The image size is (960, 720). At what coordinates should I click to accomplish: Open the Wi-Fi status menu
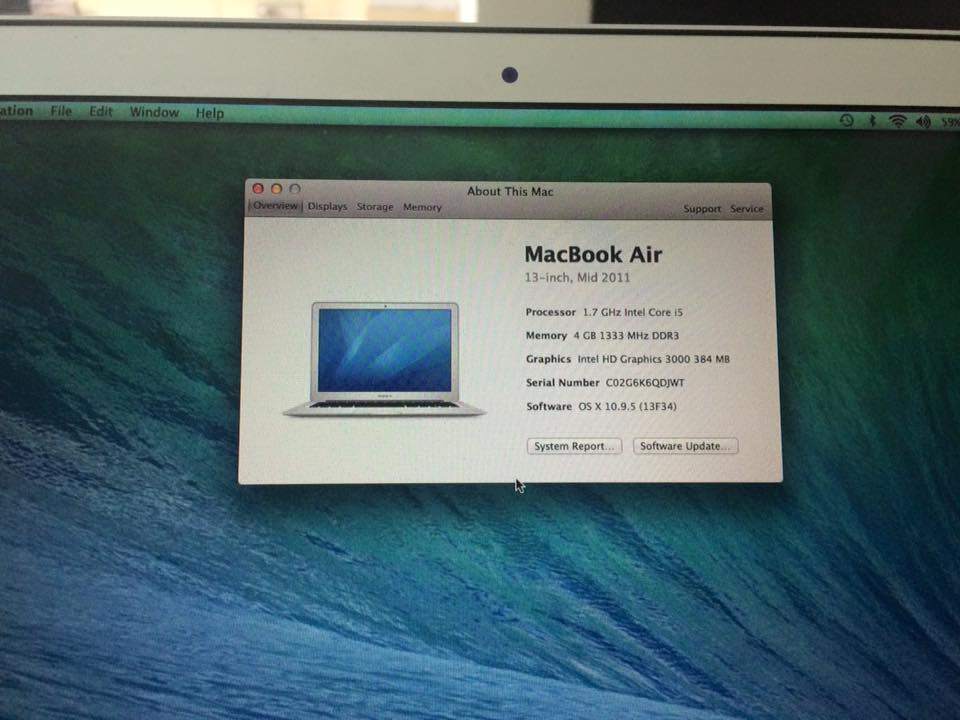(898, 121)
